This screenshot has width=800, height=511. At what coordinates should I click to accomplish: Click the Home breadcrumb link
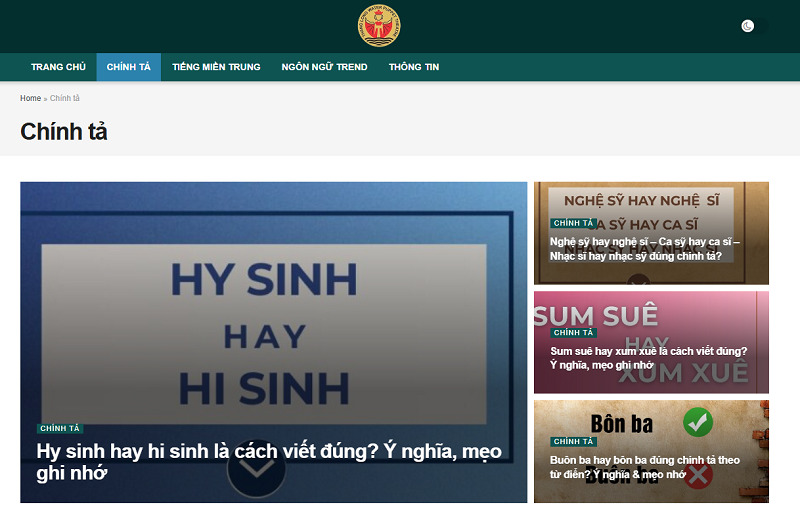31,98
